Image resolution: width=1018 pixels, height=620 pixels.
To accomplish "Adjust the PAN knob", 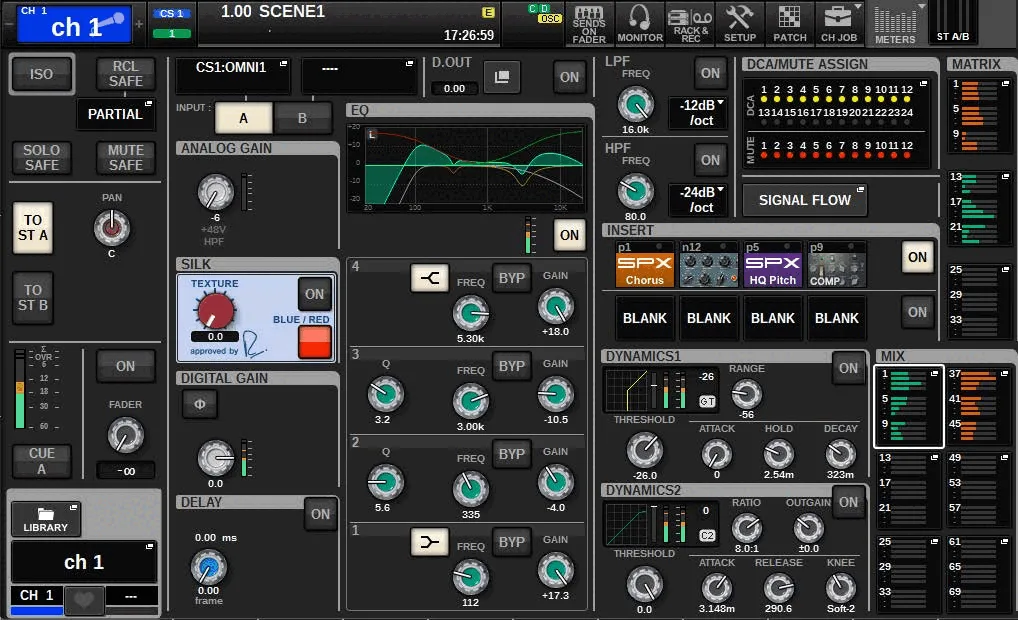I will [112, 228].
